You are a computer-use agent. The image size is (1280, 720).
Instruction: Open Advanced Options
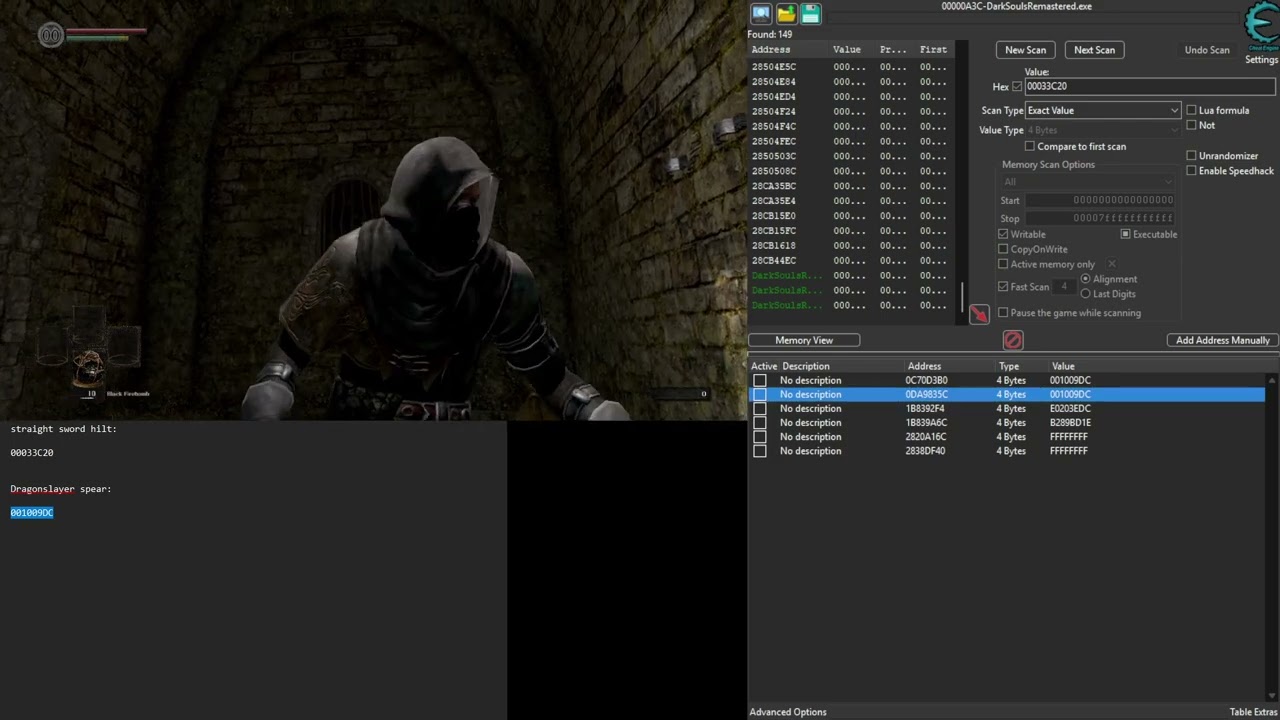point(788,712)
